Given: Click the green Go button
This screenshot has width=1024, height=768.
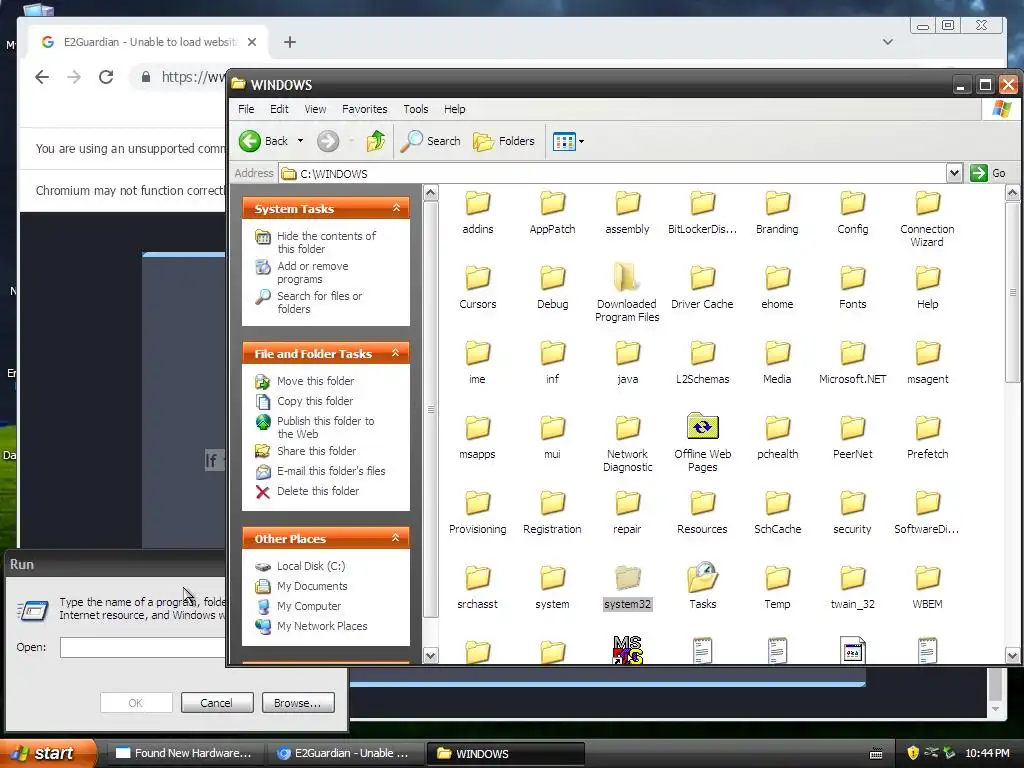Looking at the screenshot, I should 988,173.
